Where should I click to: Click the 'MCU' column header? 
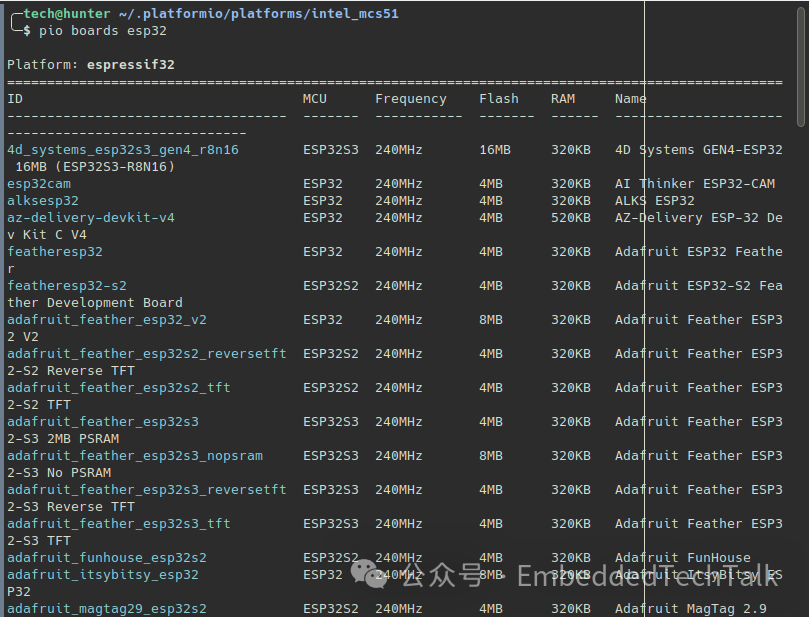(x=315, y=99)
